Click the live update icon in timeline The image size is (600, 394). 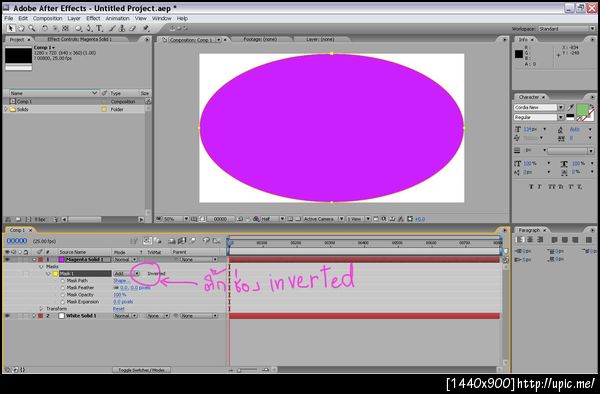[147, 241]
